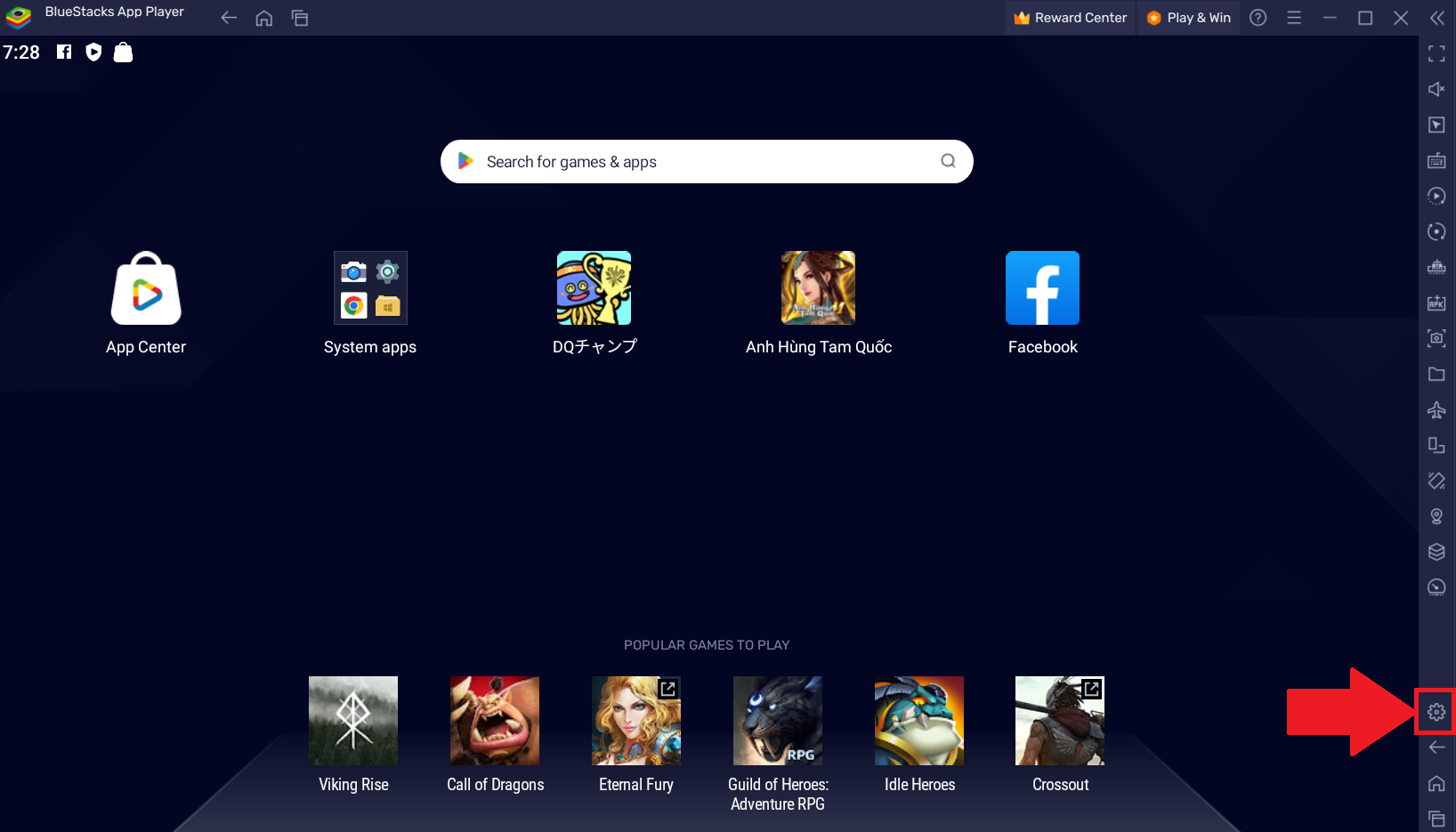This screenshot has height=832, width=1456.
Task: Launch the Anh Hùng Tam Quốc app icon
Action: [819, 287]
